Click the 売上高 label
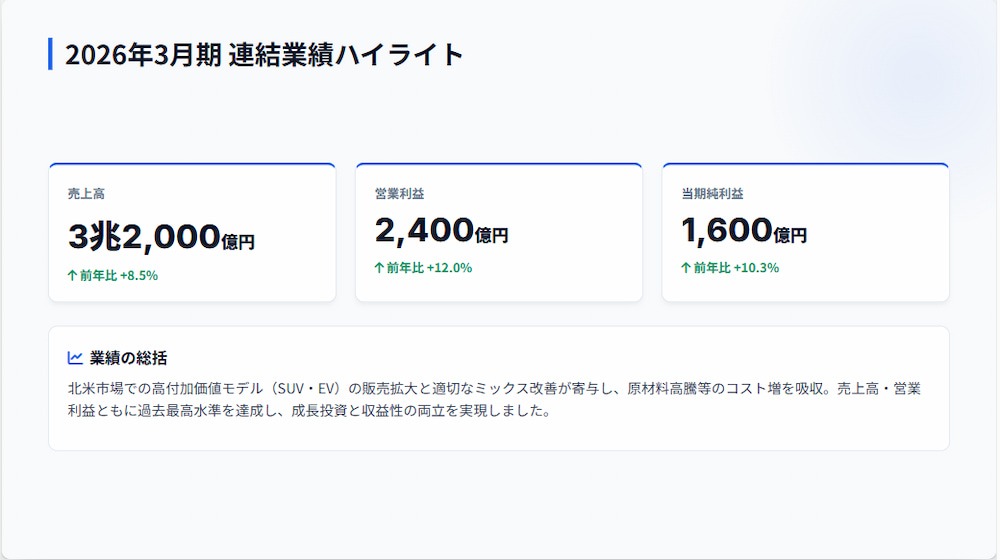 pos(86,193)
